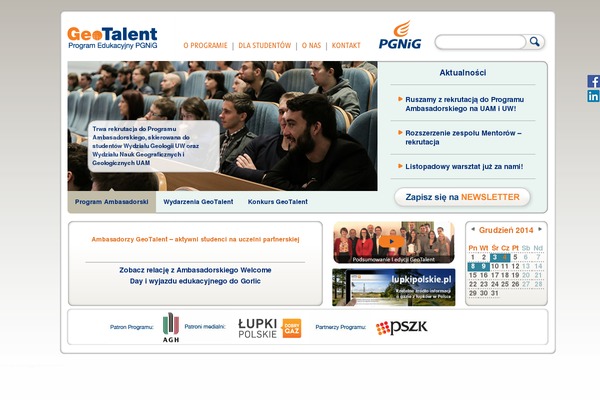Go to next month in calendar
600x400 pixels.
[x=540, y=229]
